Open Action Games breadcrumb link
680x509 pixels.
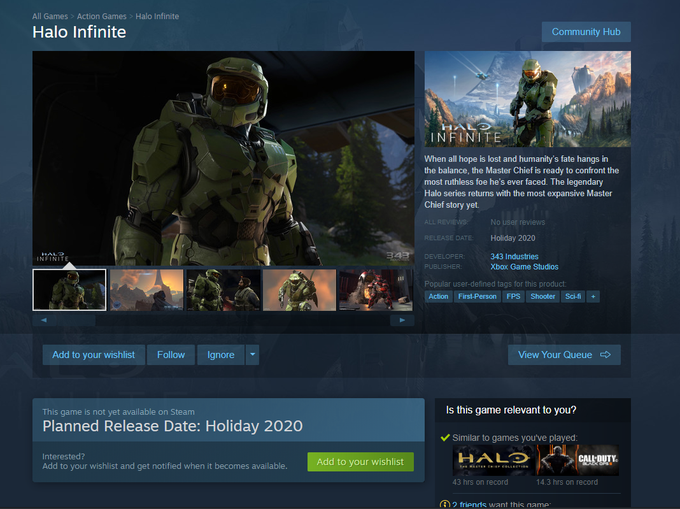click(101, 16)
